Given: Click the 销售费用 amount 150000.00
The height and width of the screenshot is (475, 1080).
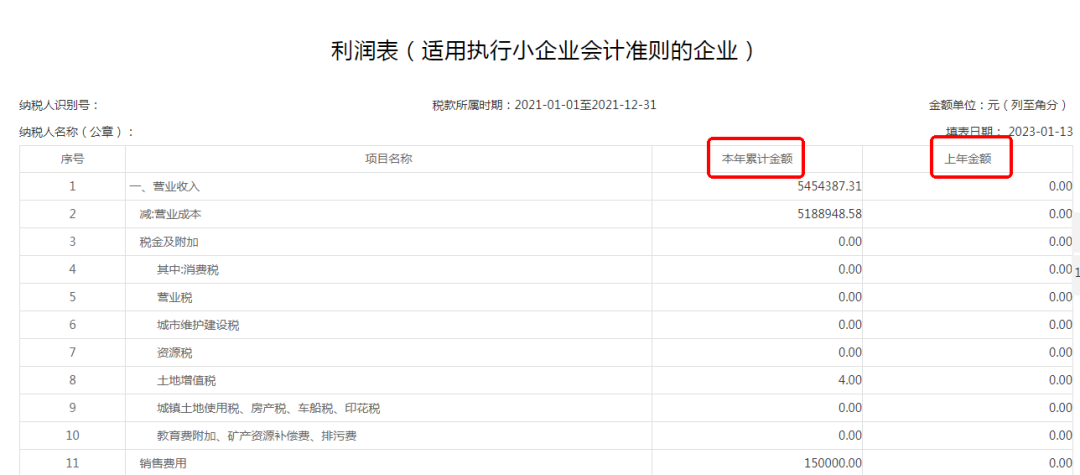Looking at the screenshot, I should 832,463.
